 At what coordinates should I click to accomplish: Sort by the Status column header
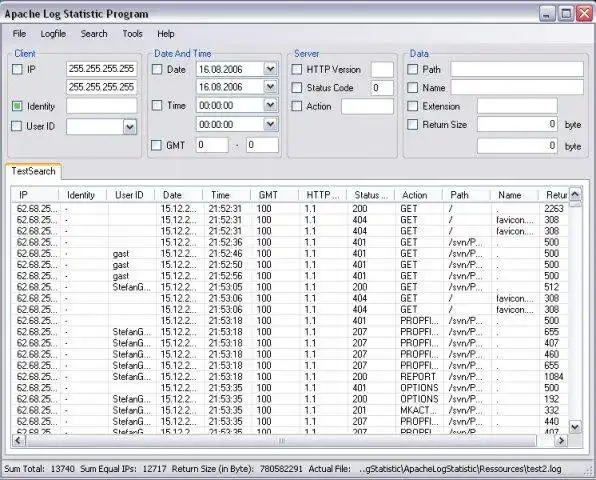[x=371, y=195]
